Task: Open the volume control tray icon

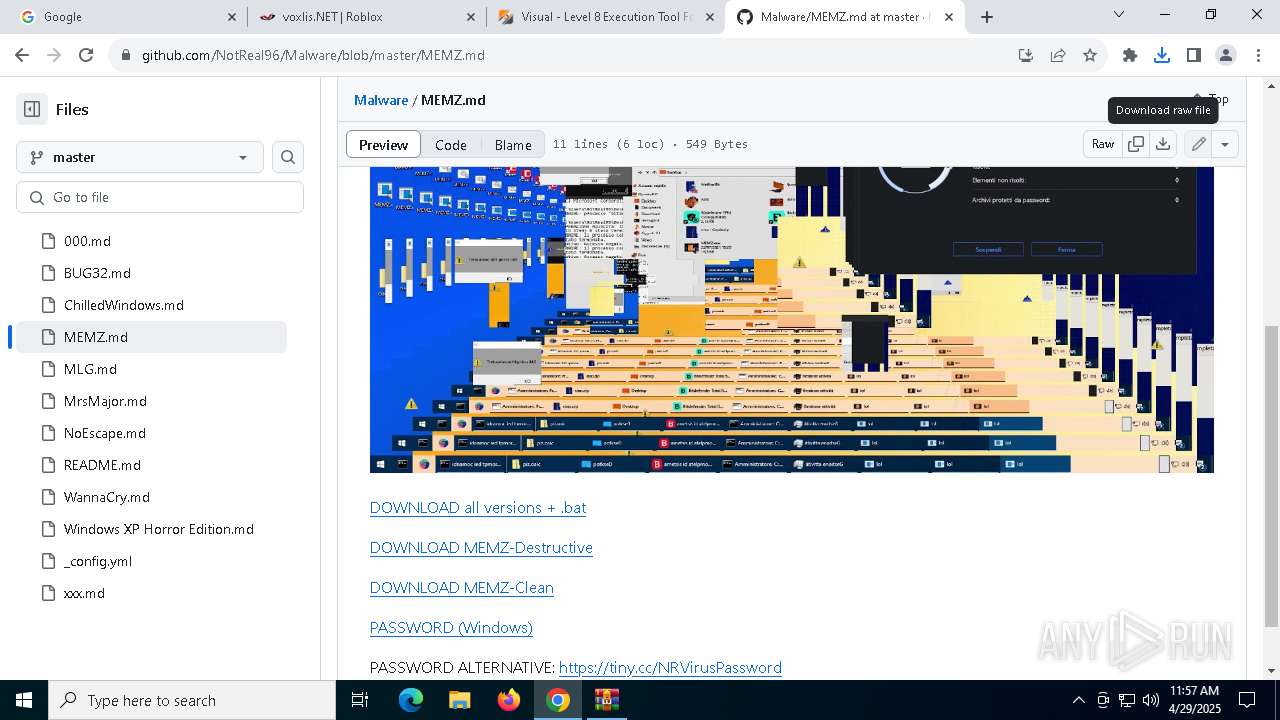Action: [1150, 700]
